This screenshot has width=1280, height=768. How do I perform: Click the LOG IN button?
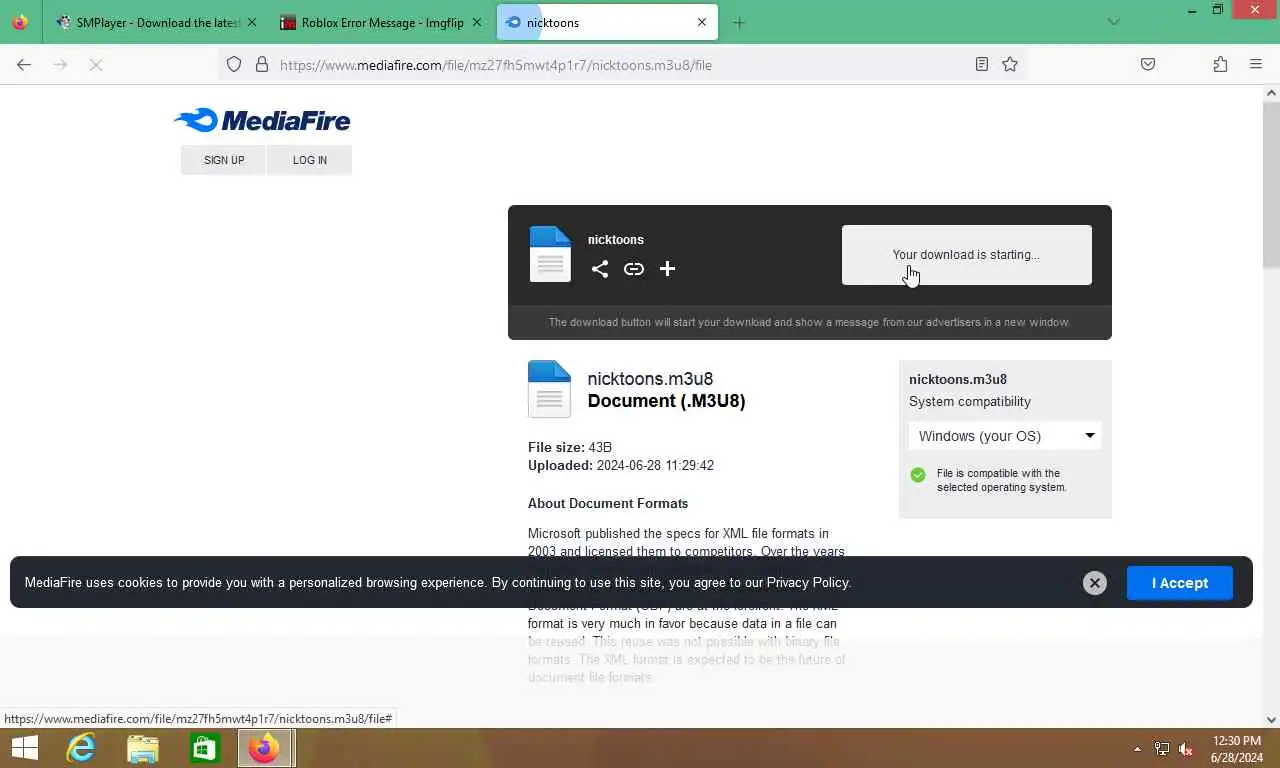[310, 160]
